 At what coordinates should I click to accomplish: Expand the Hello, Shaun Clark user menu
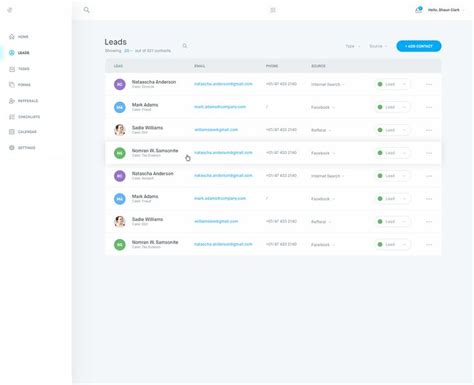click(x=446, y=10)
